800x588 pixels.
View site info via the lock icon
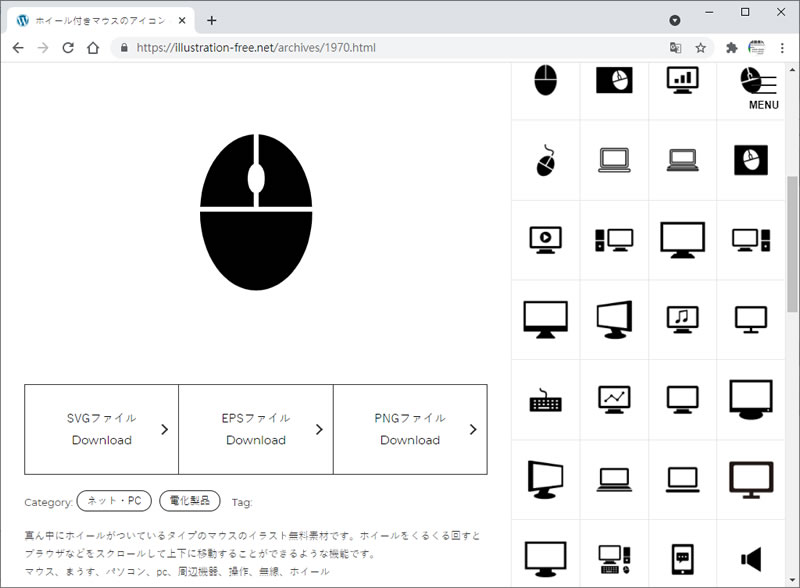tap(124, 48)
